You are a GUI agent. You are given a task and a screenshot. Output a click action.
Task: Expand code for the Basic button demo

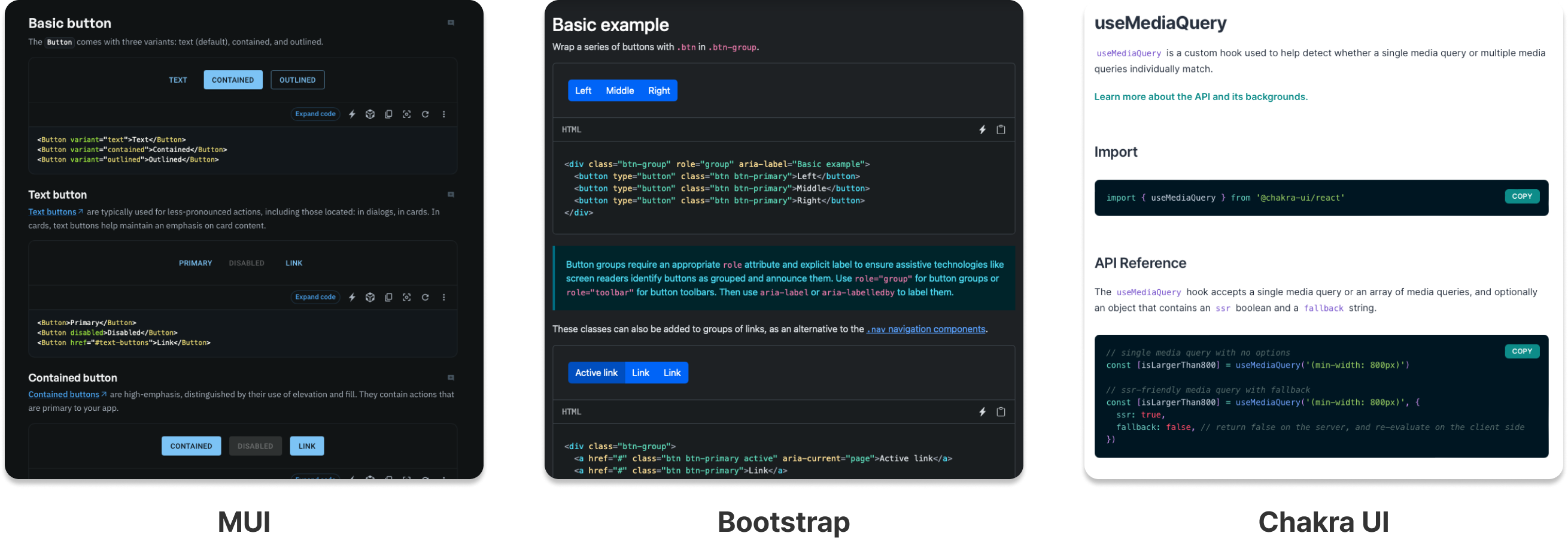315,114
